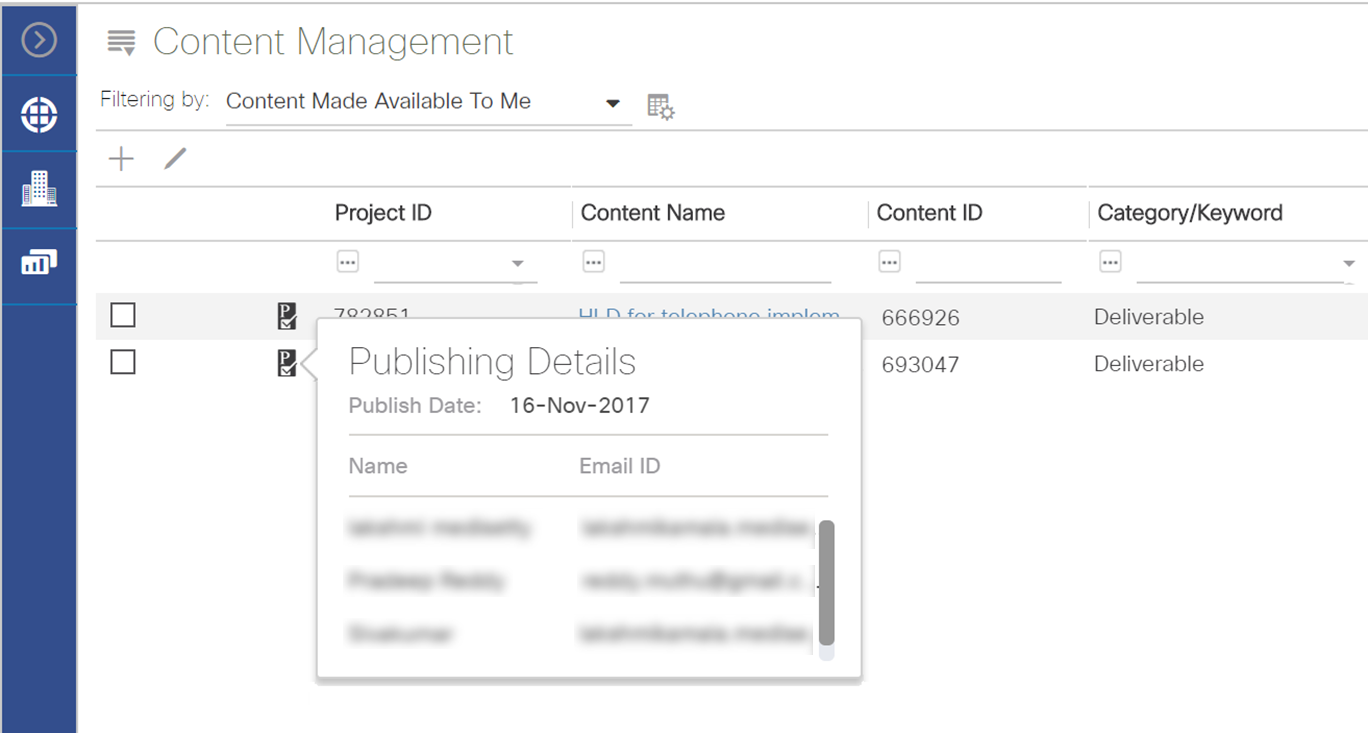Screen dimensions: 1368x733
Task: Open filter options button for Category/Keyword
Action: [x=1110, y=262]
